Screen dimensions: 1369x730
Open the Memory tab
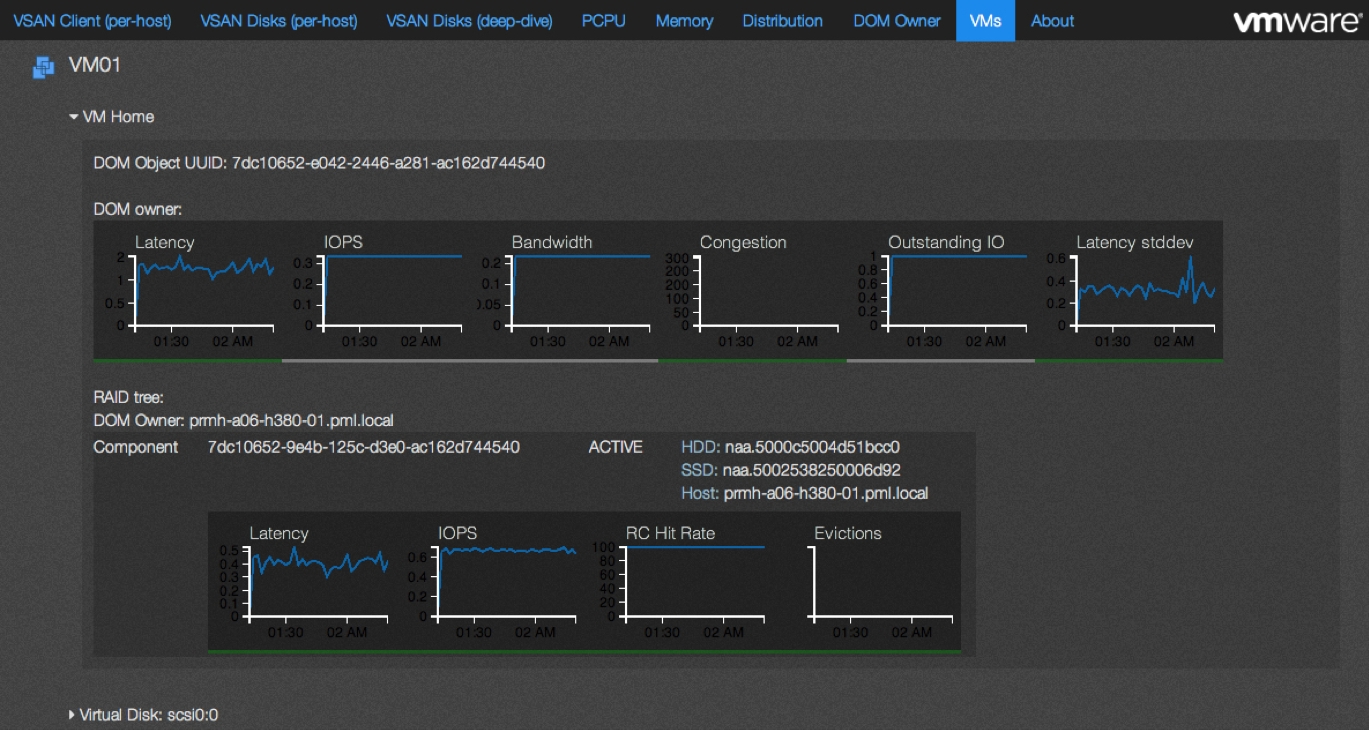point(685,21)
